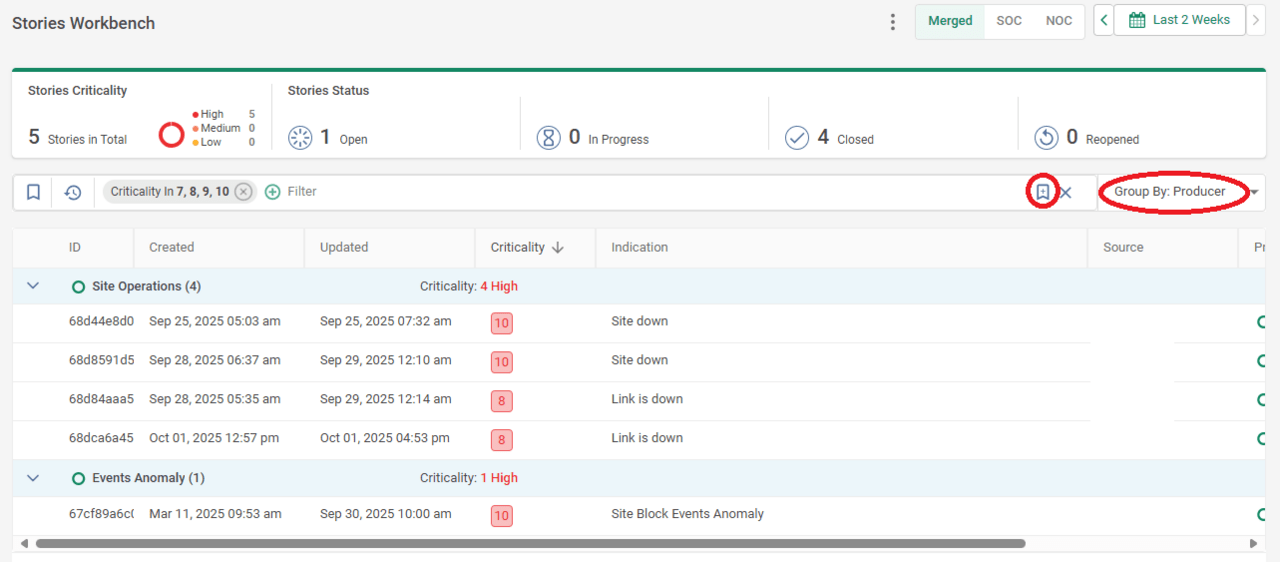Viewport: 1280px width, 562px height.
Task: Go to previous time period arrow
Action: pyautogui.click(x=1103, y=20)
